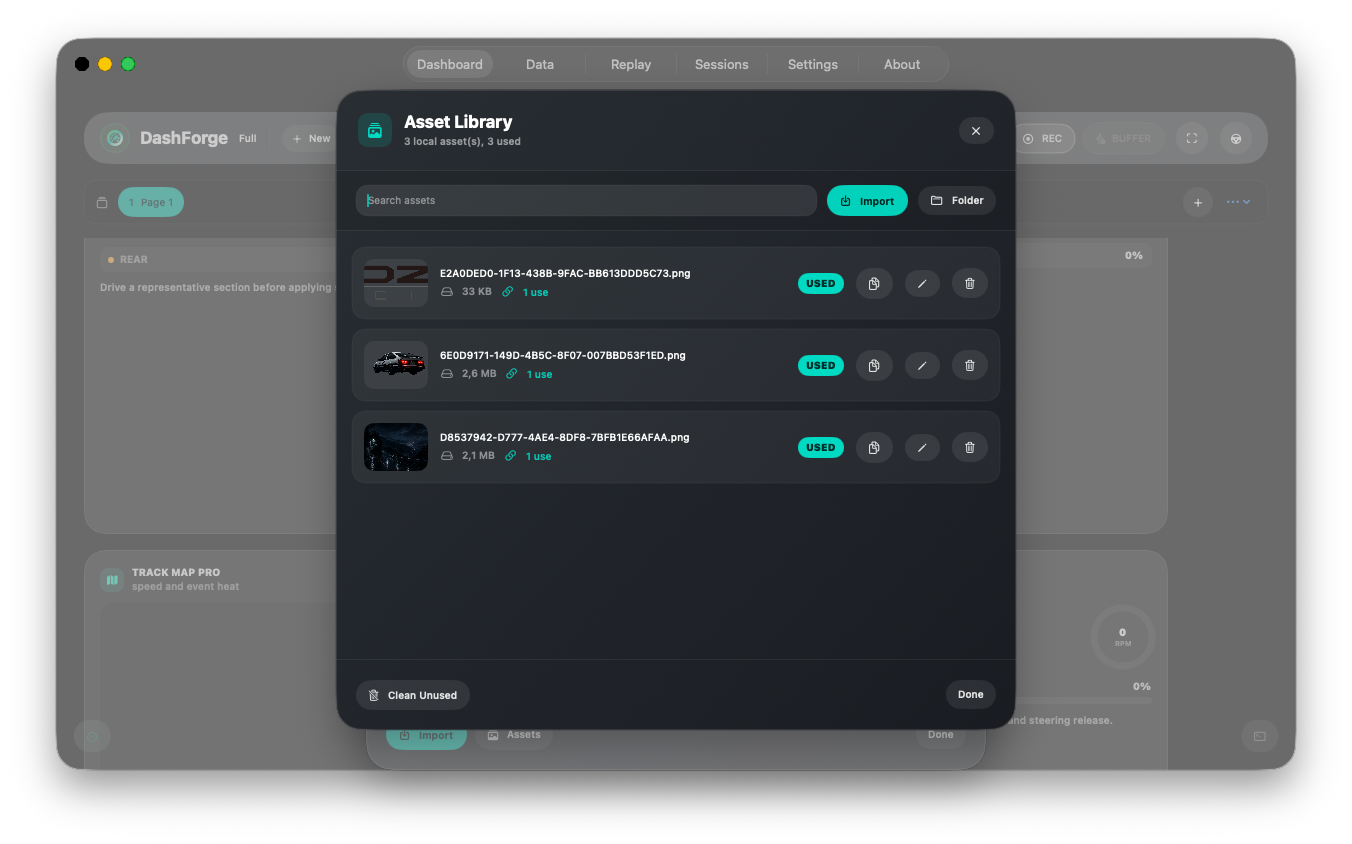This screenshot has height=844, width=1352.
Task: Remove the D8537942 asset with its trash icon
Action: (970, 448)
